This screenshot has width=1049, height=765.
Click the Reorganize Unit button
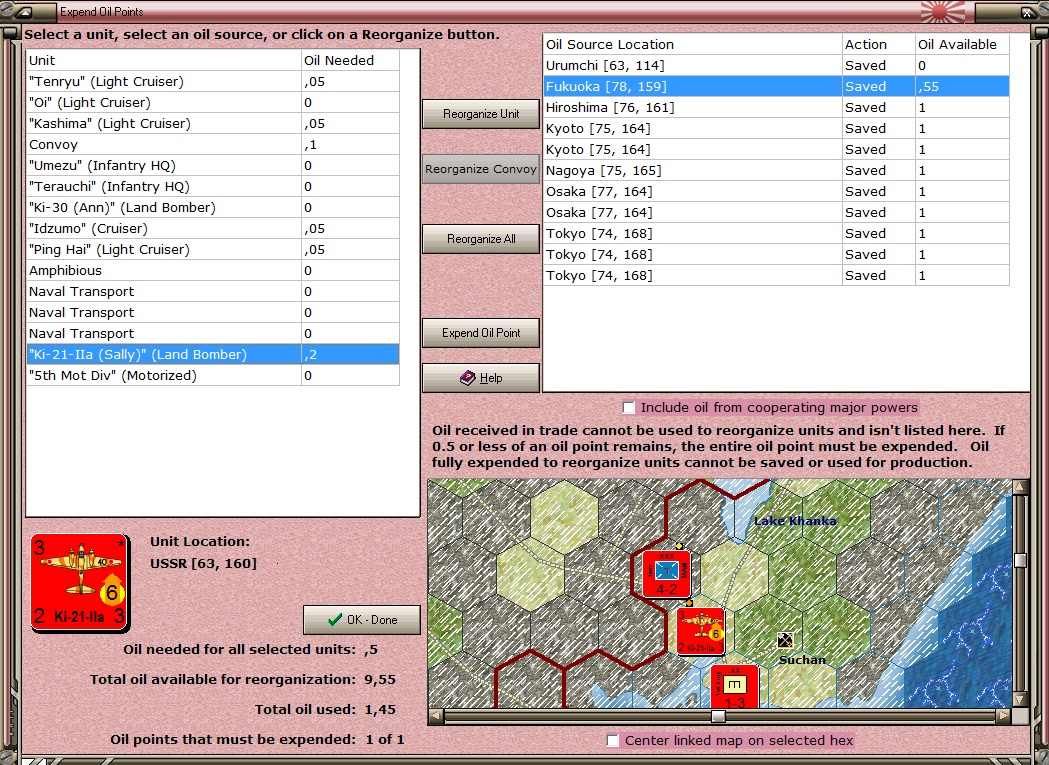click(x=480, y=114)
